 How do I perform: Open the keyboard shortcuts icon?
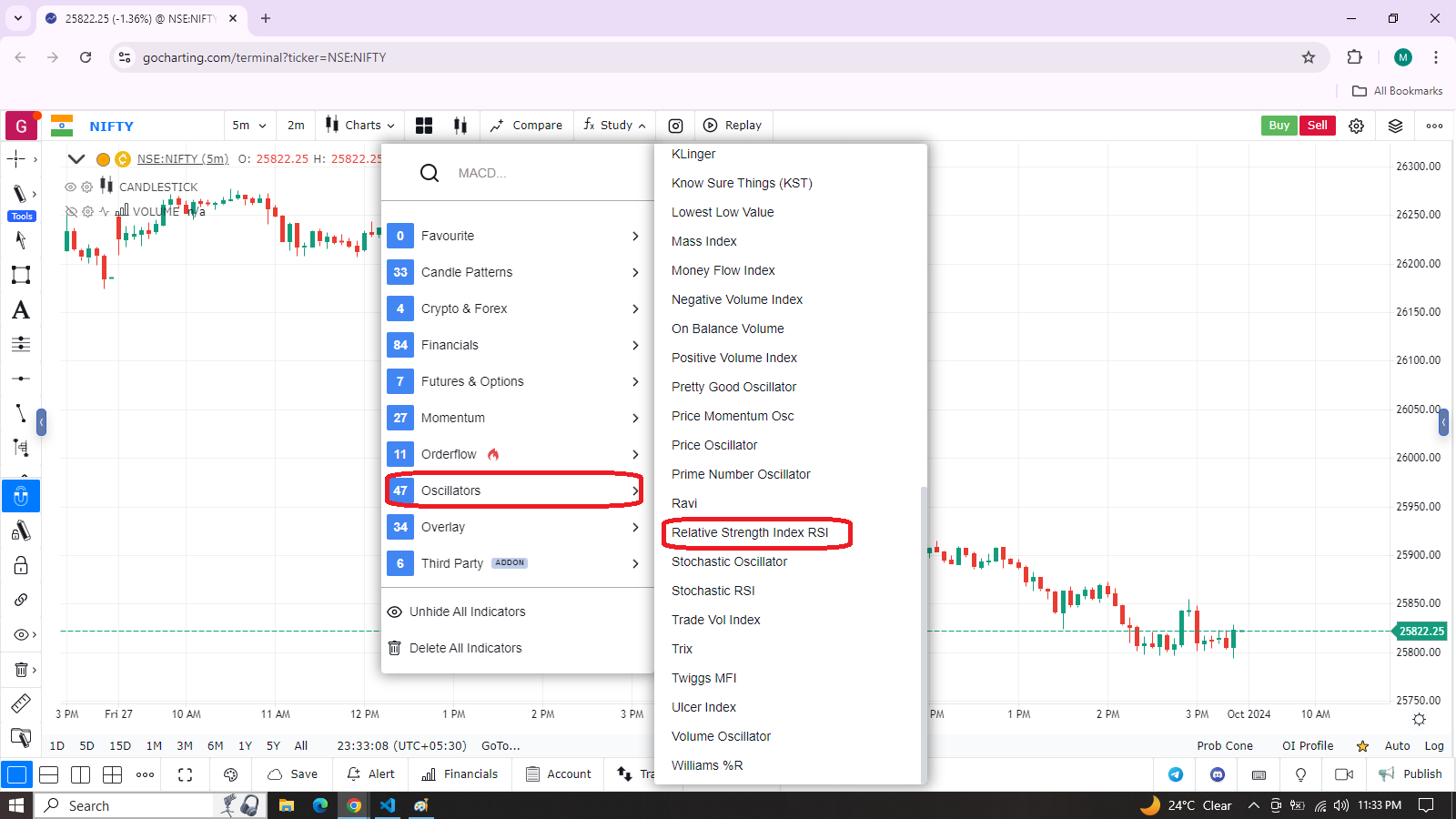click(x=1259, y=774)
